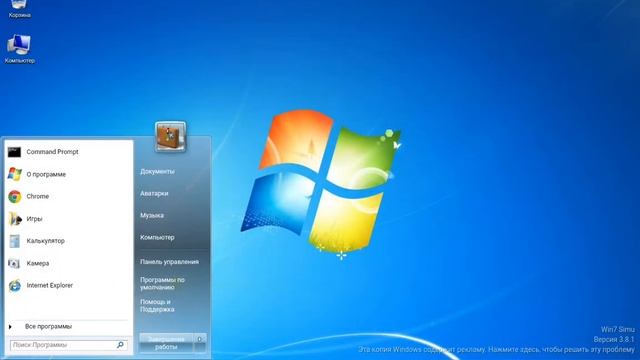640x360 pixels.
Task: Click the Windows flag icon beside О программе
Action: (x=15, y=174)
